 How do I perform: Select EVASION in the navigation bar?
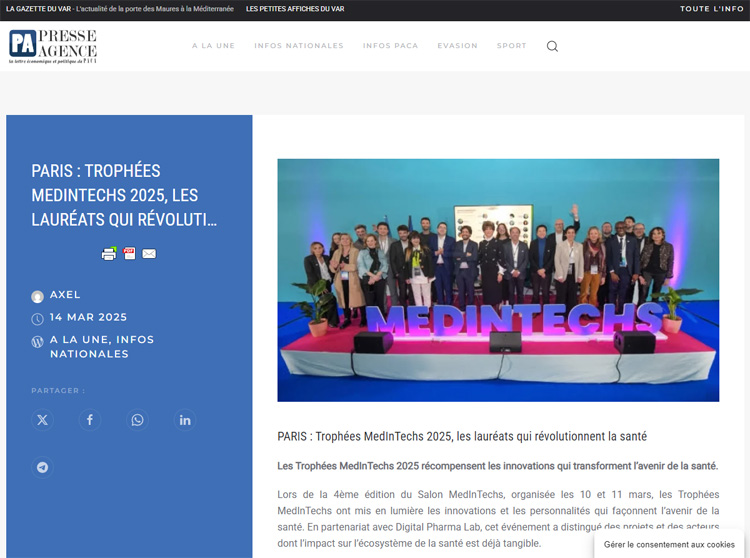click(x=457, y=46)
